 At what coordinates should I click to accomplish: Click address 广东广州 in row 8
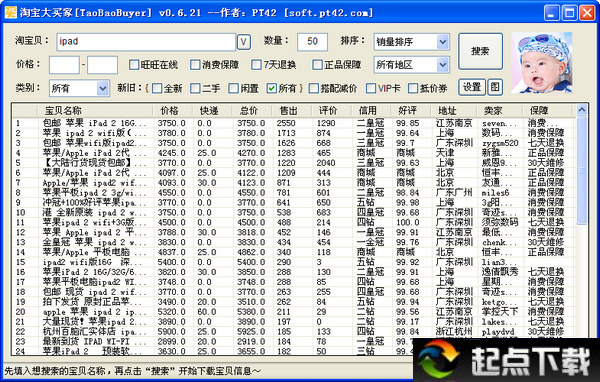pos(454,193)
